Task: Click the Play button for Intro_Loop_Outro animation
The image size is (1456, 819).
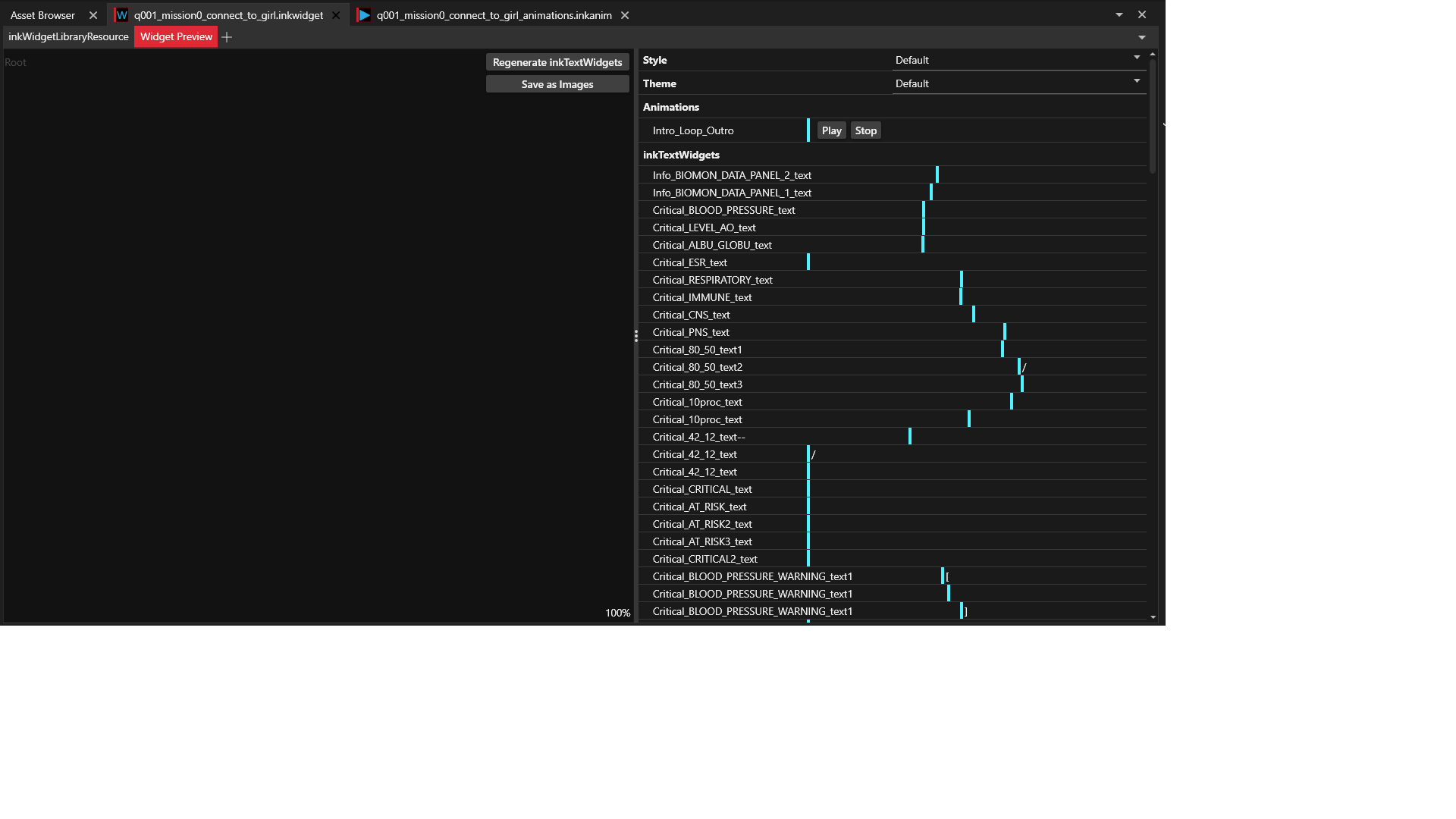Action: click(831, 130)
